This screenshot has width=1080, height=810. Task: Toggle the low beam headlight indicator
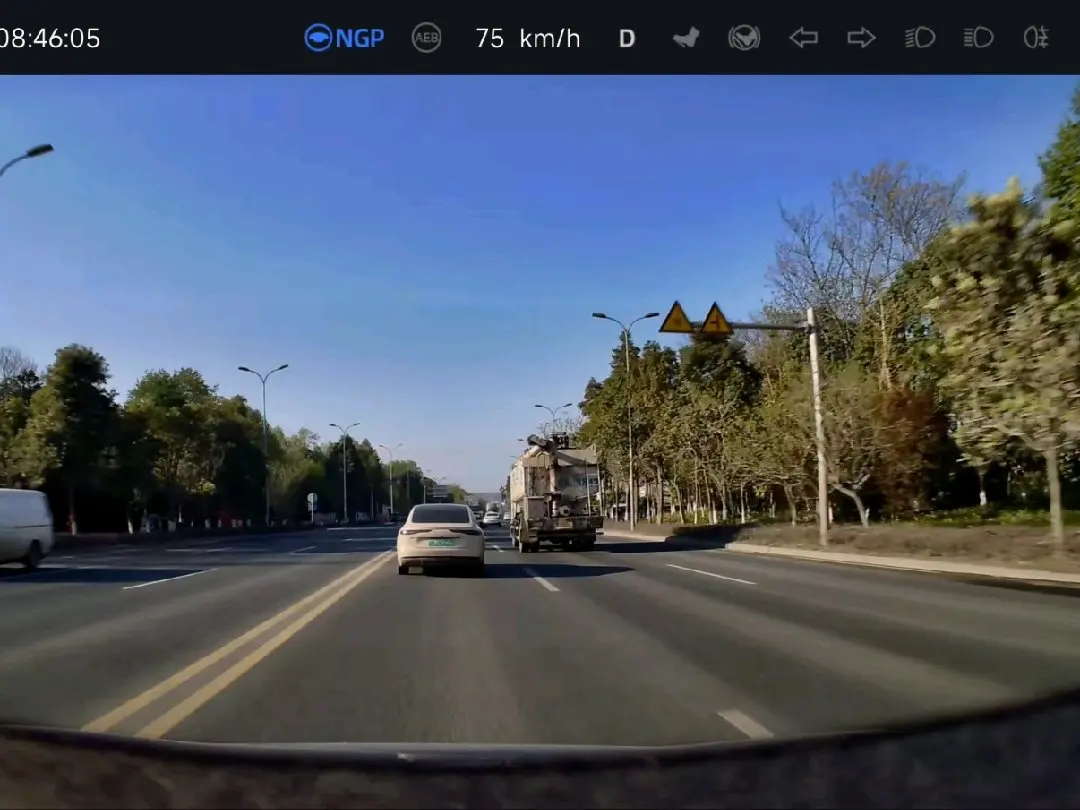point(920,38)
